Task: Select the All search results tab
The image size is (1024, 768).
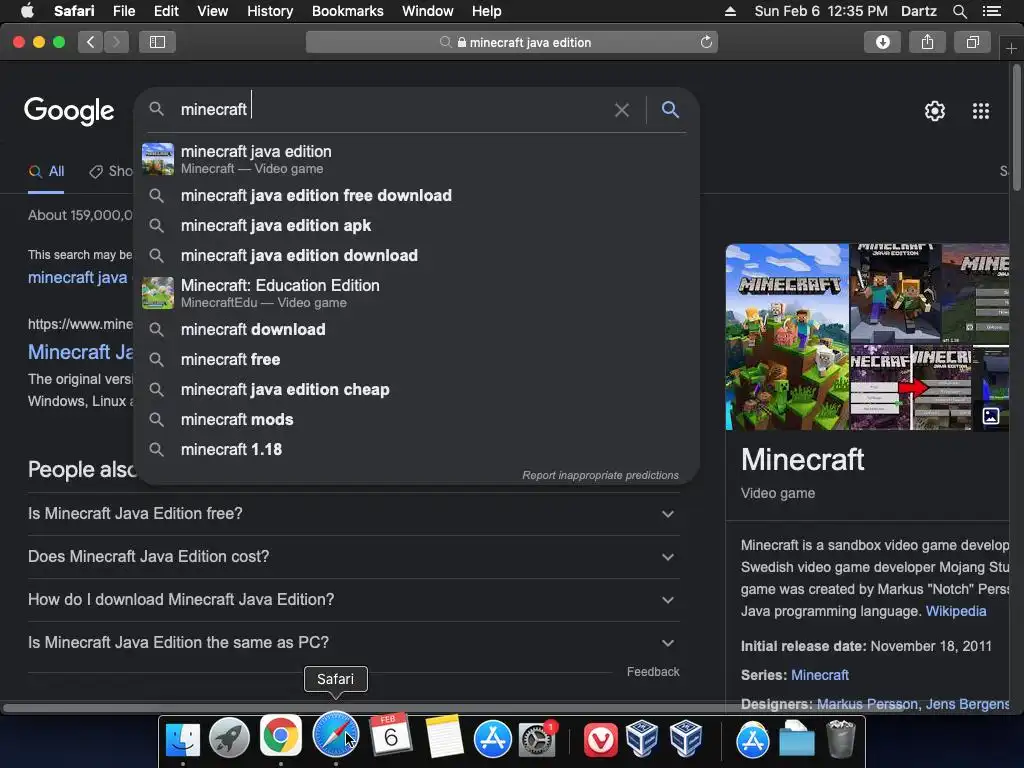Action: coord(46,172)
